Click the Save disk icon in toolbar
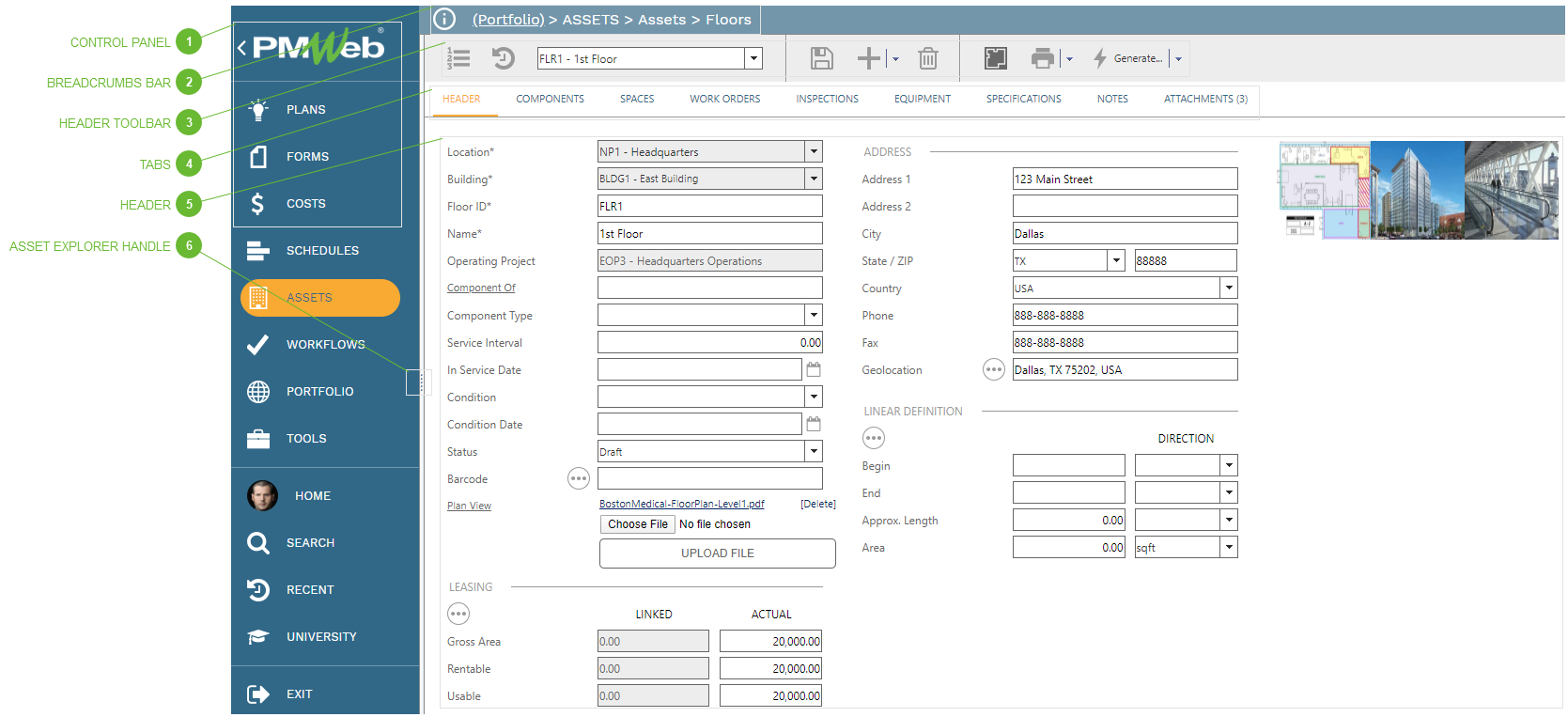 821,58
